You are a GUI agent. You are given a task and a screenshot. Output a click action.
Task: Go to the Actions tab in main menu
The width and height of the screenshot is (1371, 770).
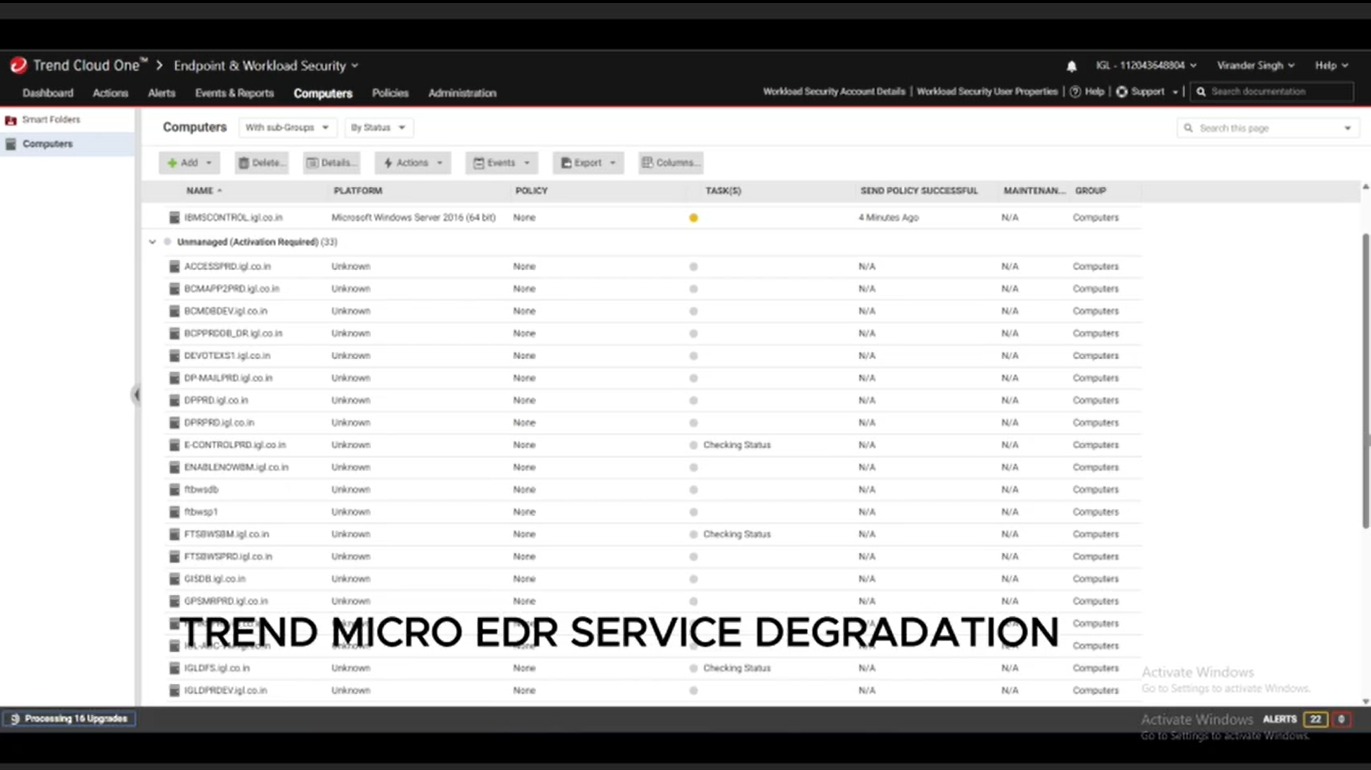pos(110,93)
